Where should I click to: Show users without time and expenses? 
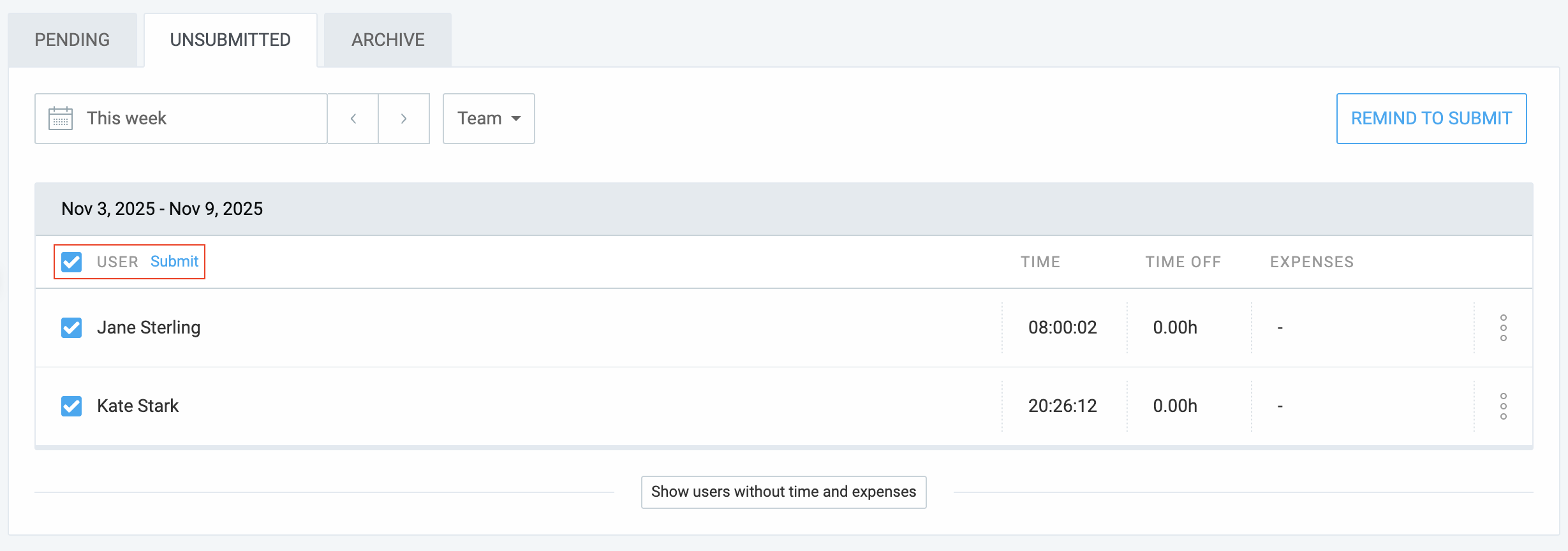tap(783, 492)
